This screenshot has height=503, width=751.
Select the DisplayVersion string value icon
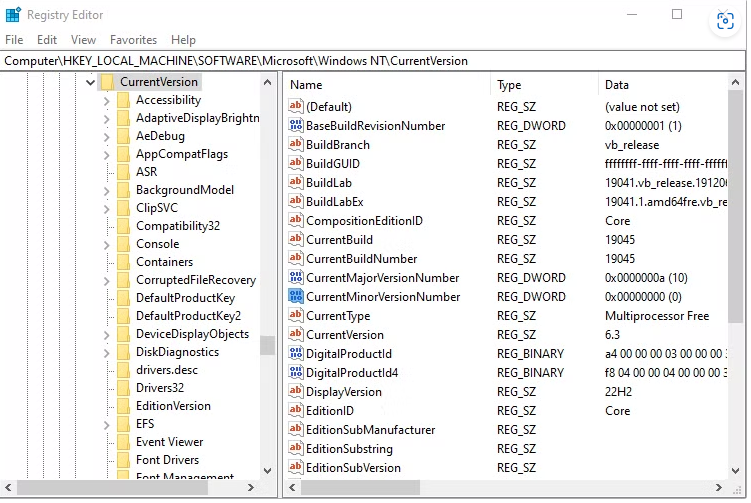point(296,391)
